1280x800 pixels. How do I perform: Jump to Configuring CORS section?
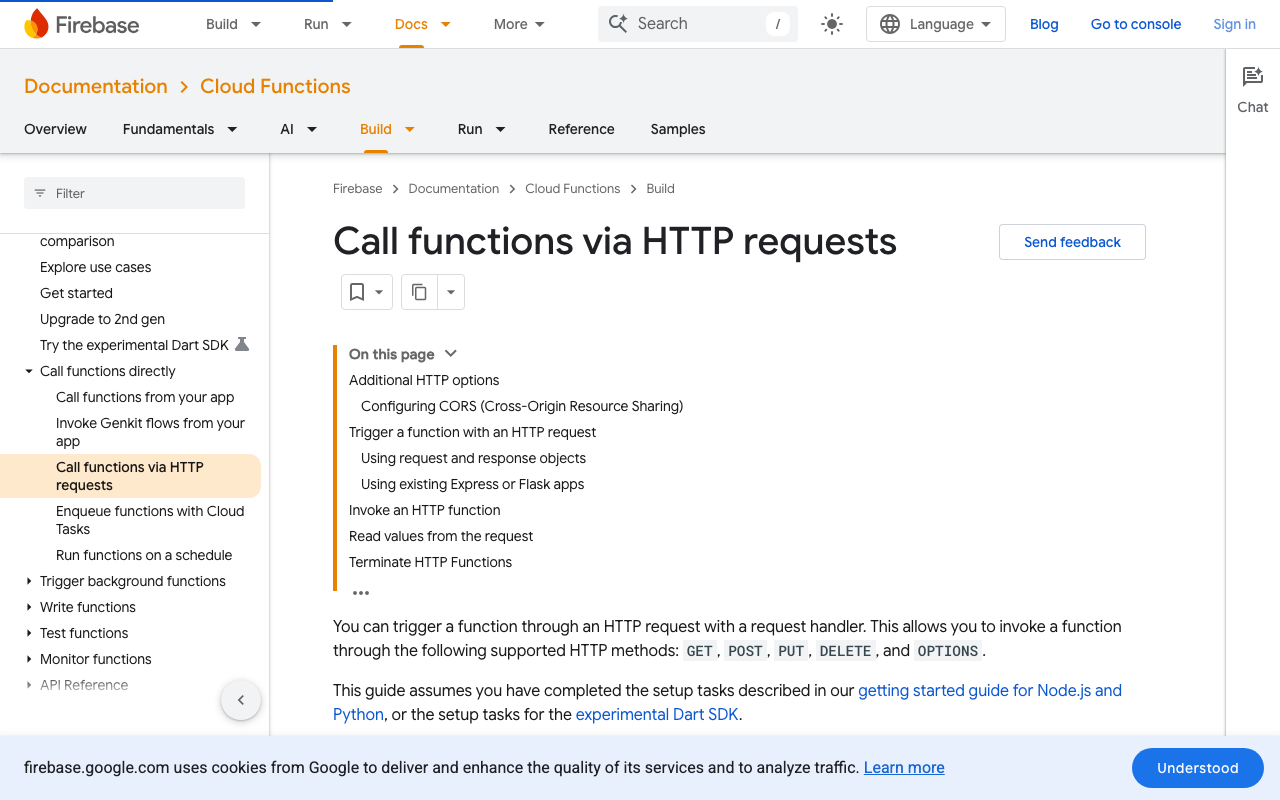pyautogui.click(x=522, y=406)
